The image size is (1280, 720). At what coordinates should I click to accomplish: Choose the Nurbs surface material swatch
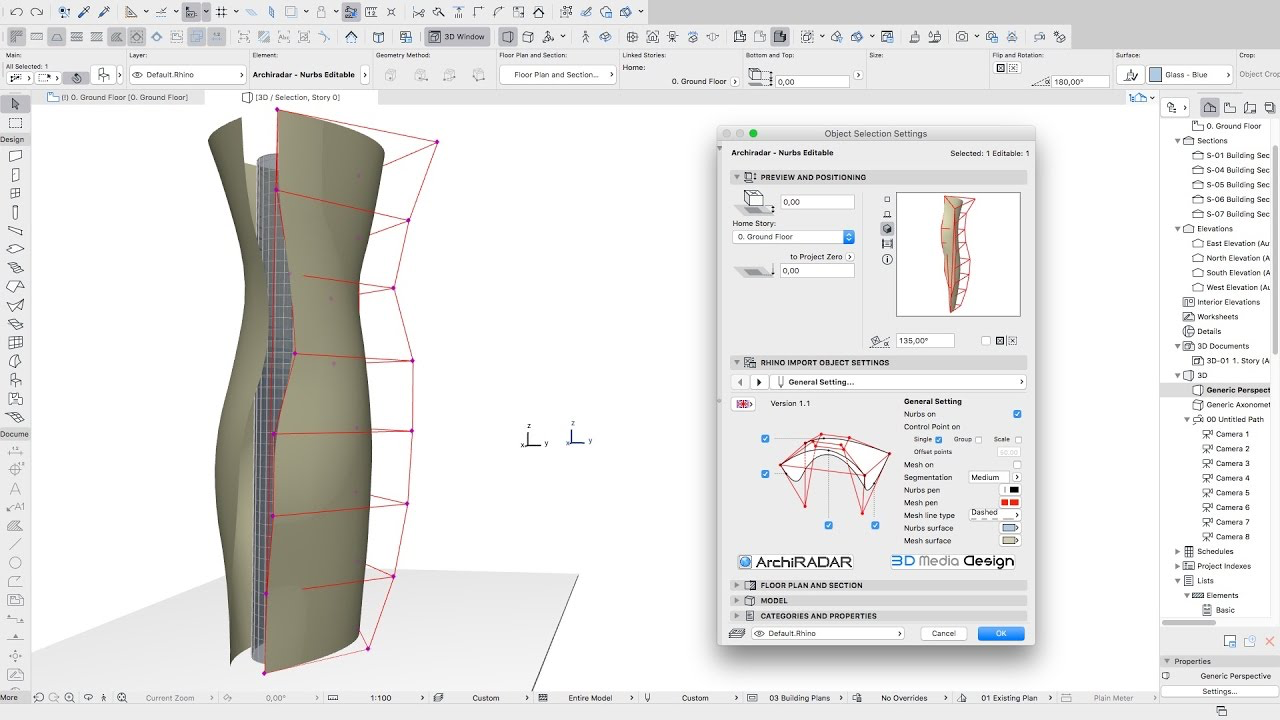point(1010,528)
